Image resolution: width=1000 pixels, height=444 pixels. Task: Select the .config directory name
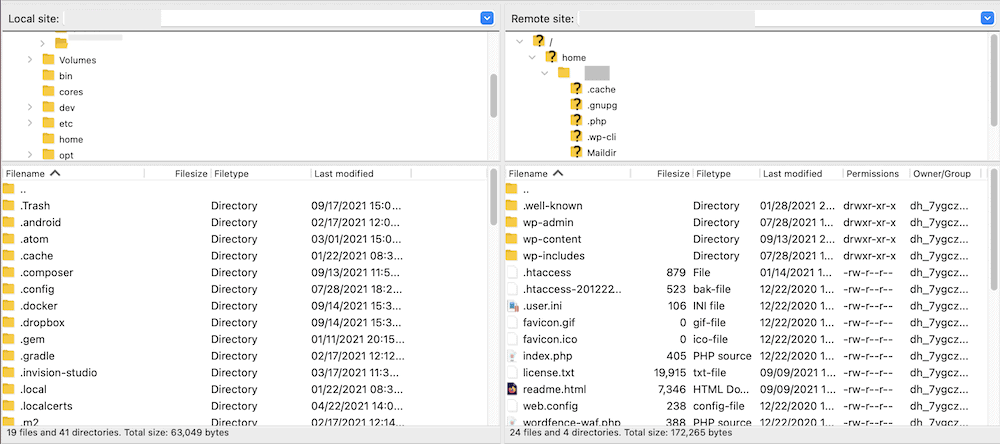[37, 289]
